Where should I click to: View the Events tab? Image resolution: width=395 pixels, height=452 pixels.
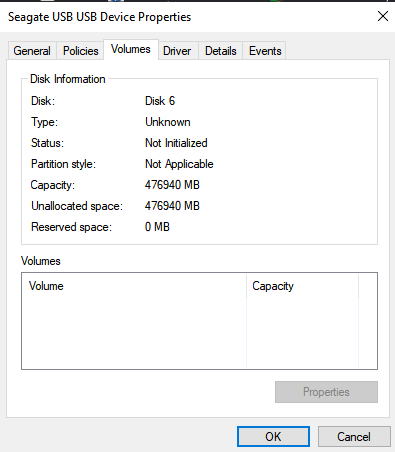click(265, 51)
